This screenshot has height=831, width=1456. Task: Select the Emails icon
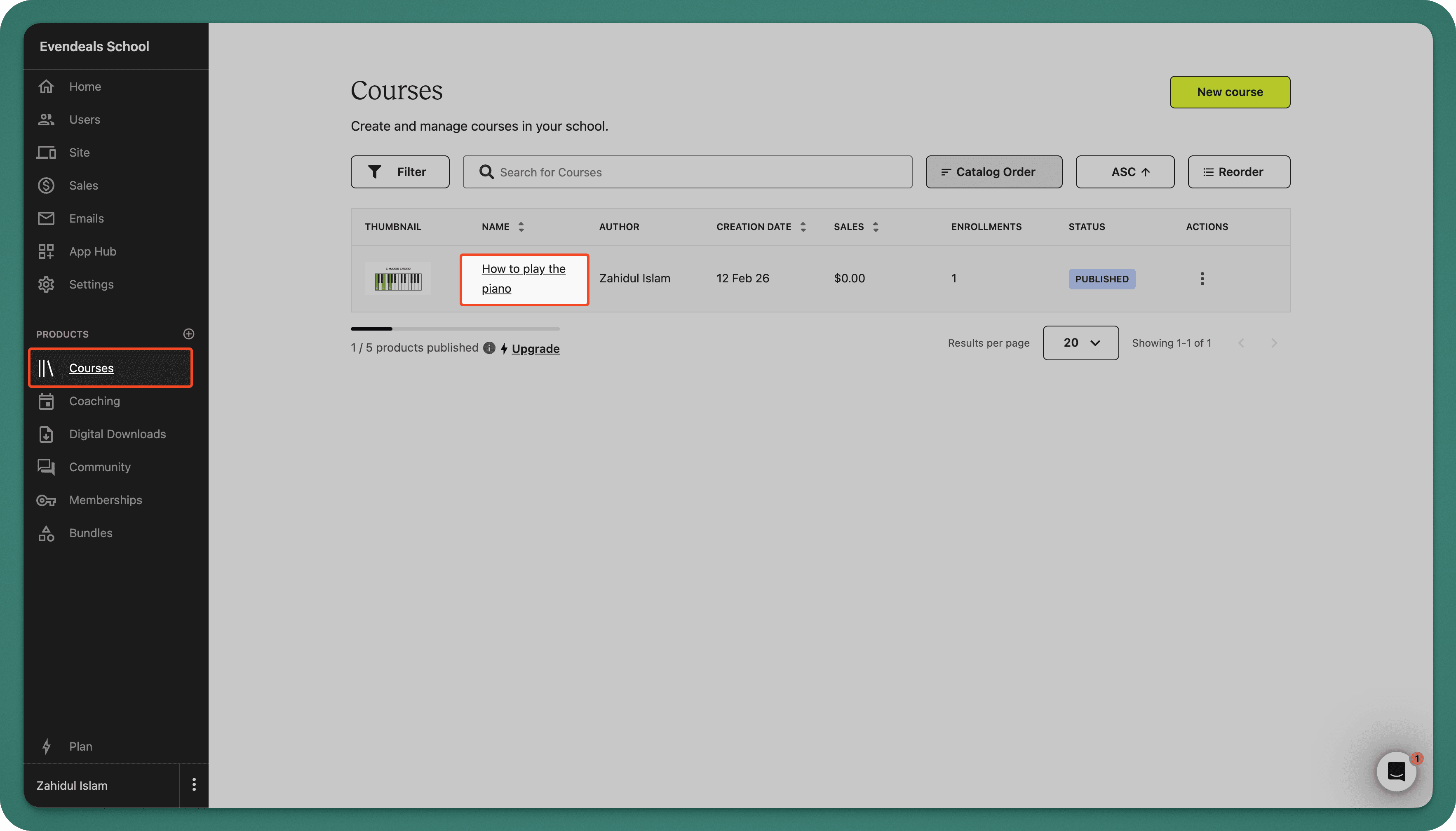click(46, 218)
